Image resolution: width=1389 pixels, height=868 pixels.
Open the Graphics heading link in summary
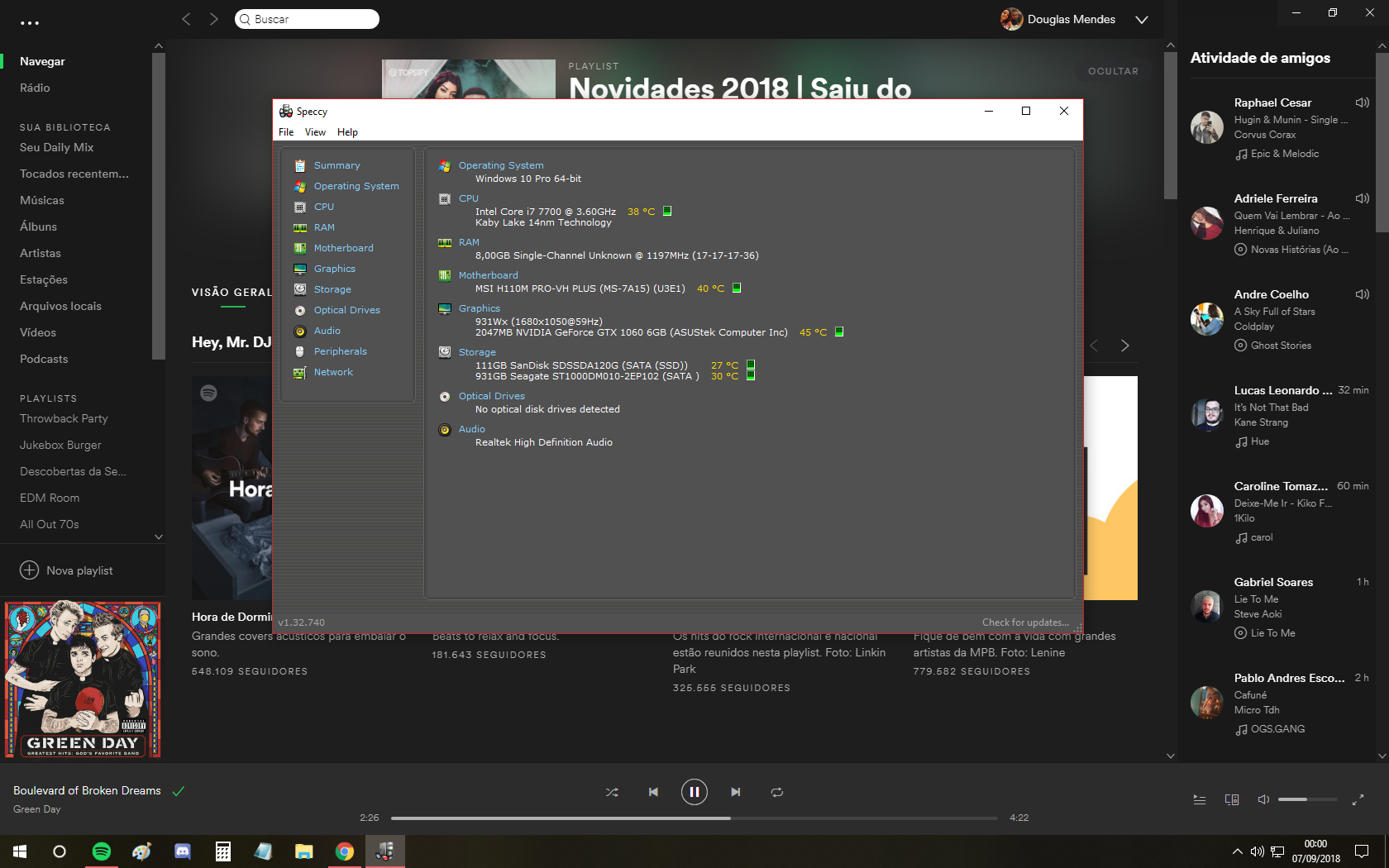click(x=480, y=308)
